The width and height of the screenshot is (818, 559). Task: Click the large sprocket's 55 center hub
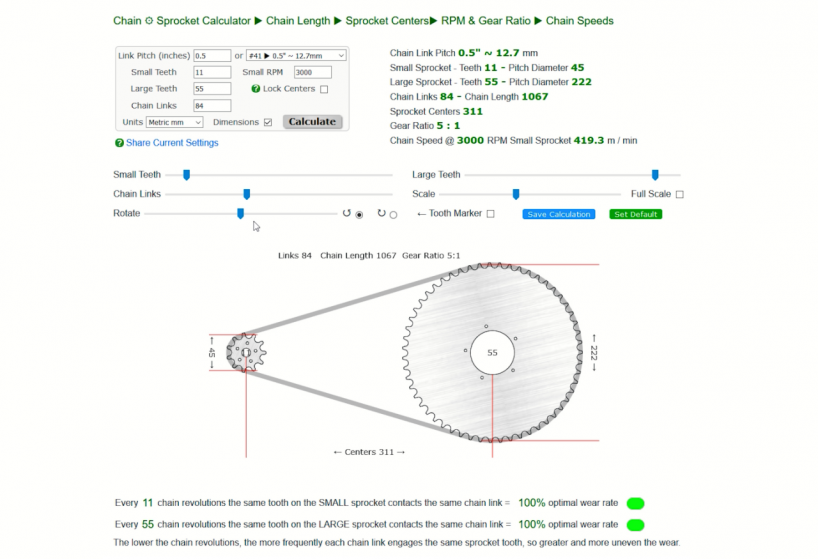point(492,353)
